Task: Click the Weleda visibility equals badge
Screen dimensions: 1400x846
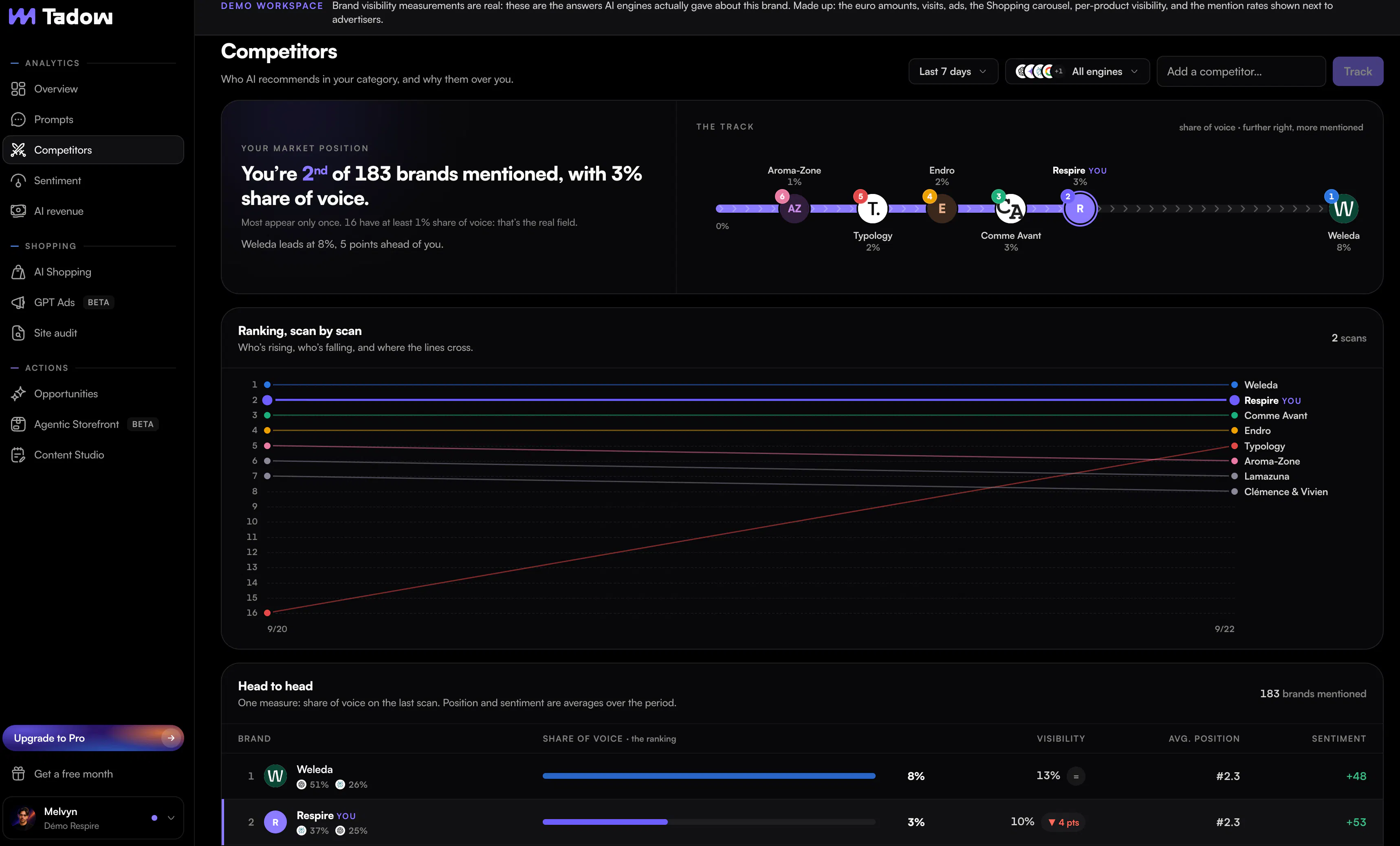Action: tap(1076, 776)
